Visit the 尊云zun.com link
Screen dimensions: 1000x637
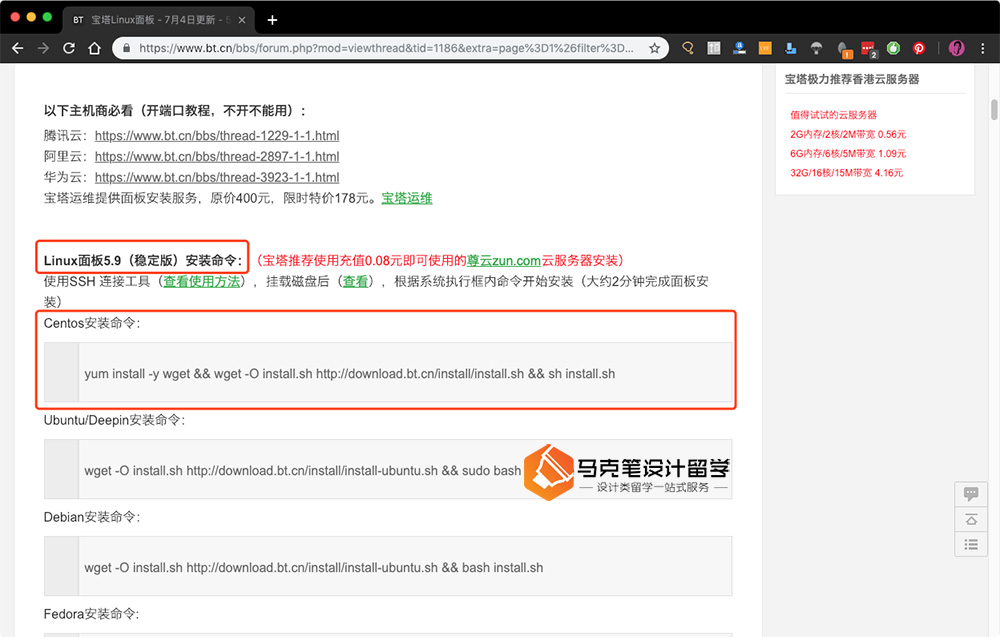(x=504, y=260)
